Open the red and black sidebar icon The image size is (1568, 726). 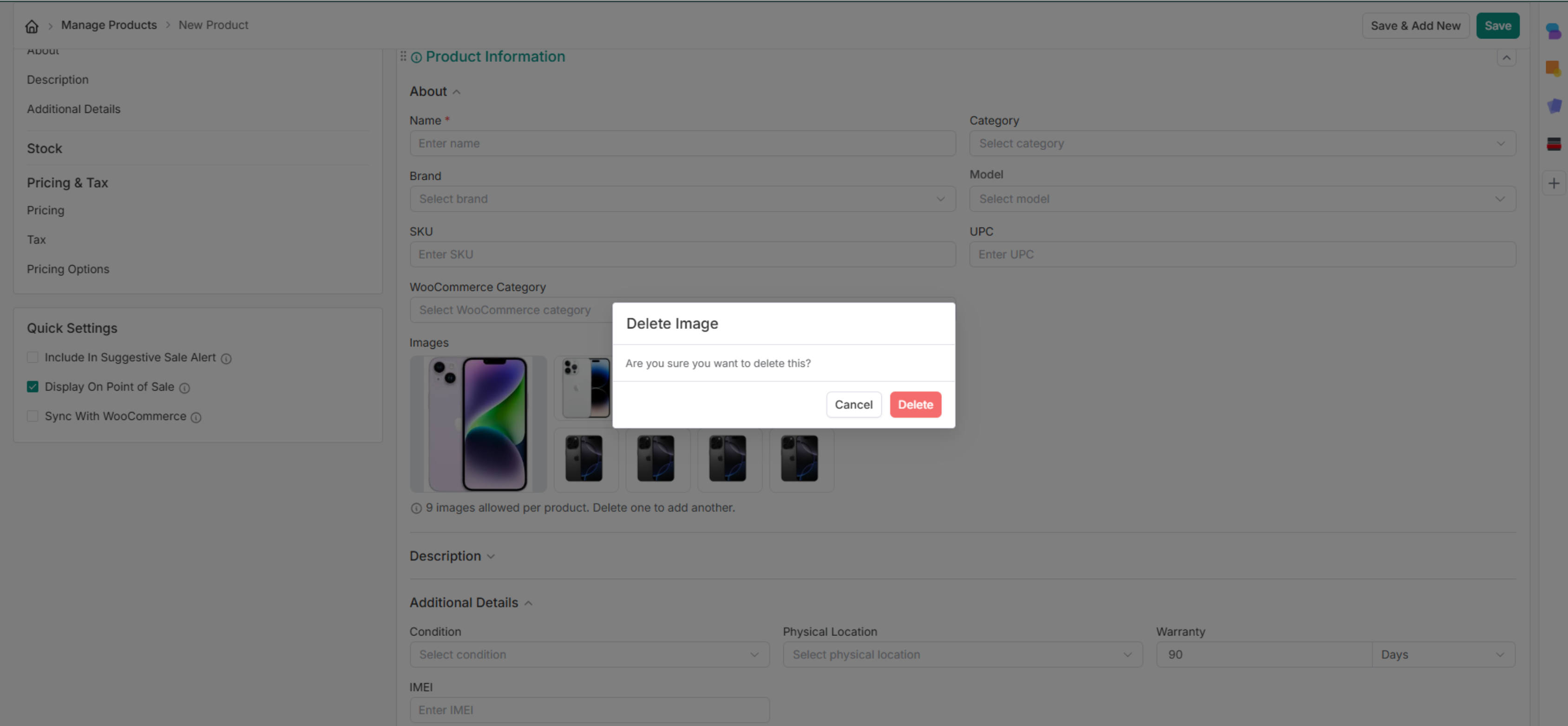(x=1554, y=144)
